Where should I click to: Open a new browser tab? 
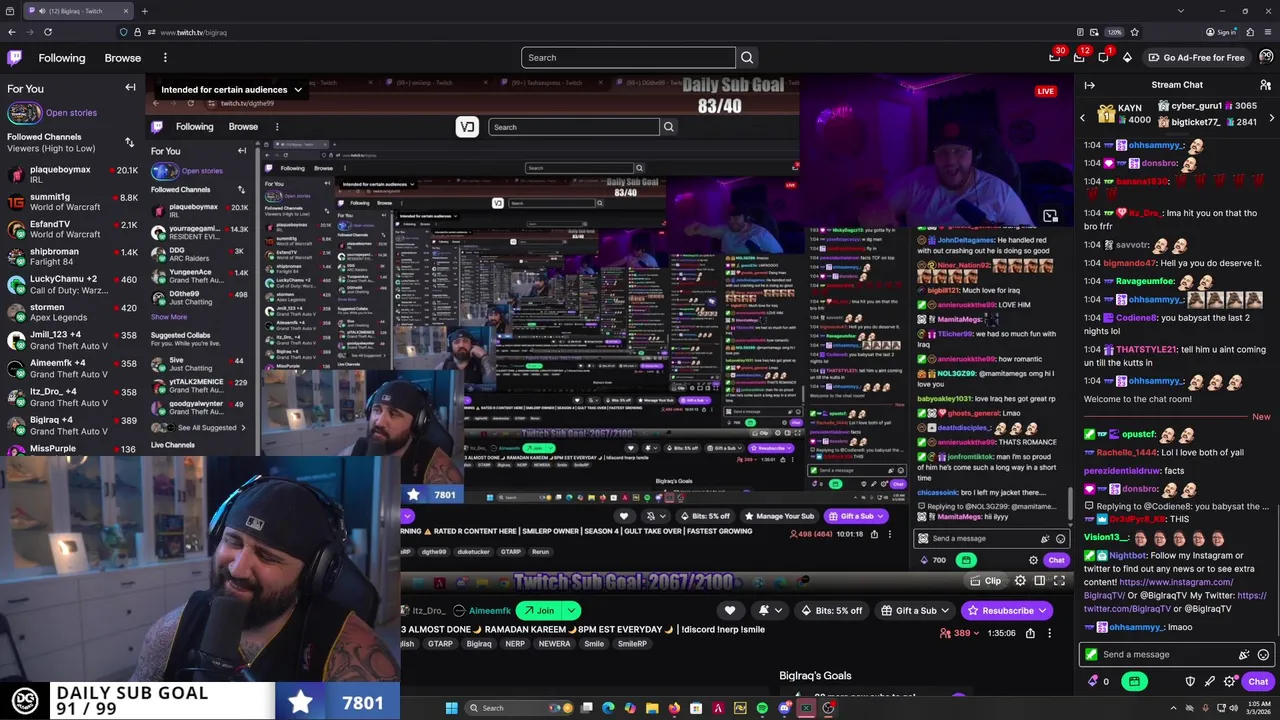click(x=145, y=11)
